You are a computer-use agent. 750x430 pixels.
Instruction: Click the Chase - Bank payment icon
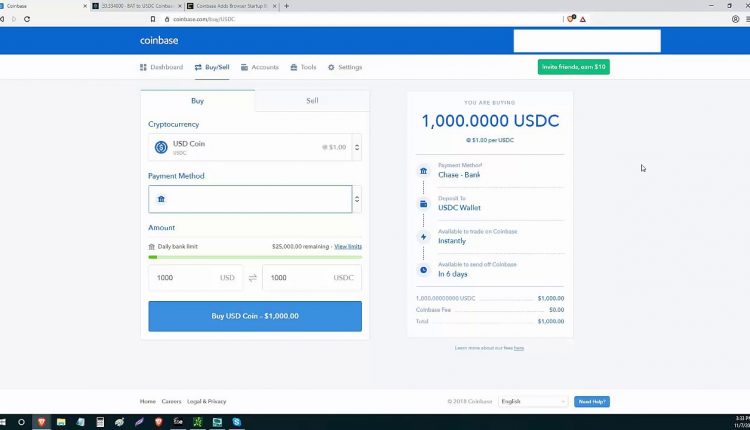point(423,171)
